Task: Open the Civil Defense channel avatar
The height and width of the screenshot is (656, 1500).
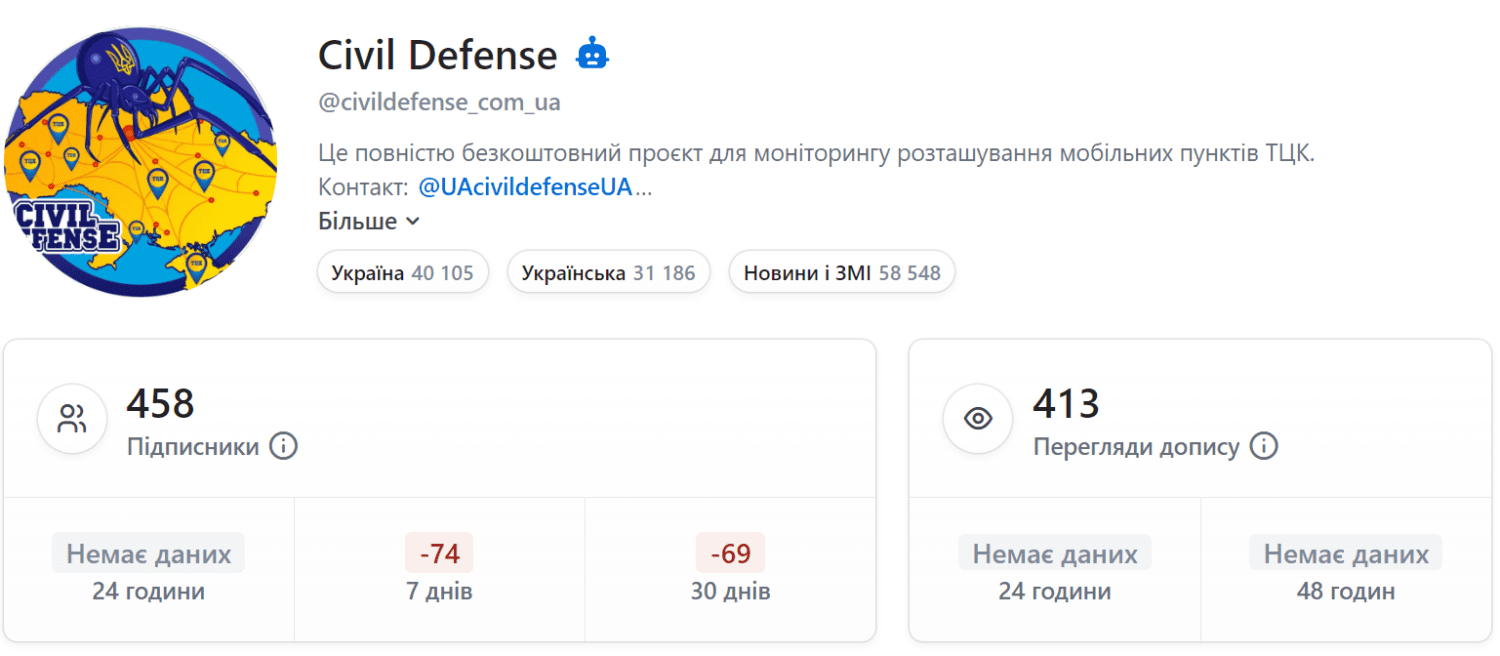Action: pos(140,162)
